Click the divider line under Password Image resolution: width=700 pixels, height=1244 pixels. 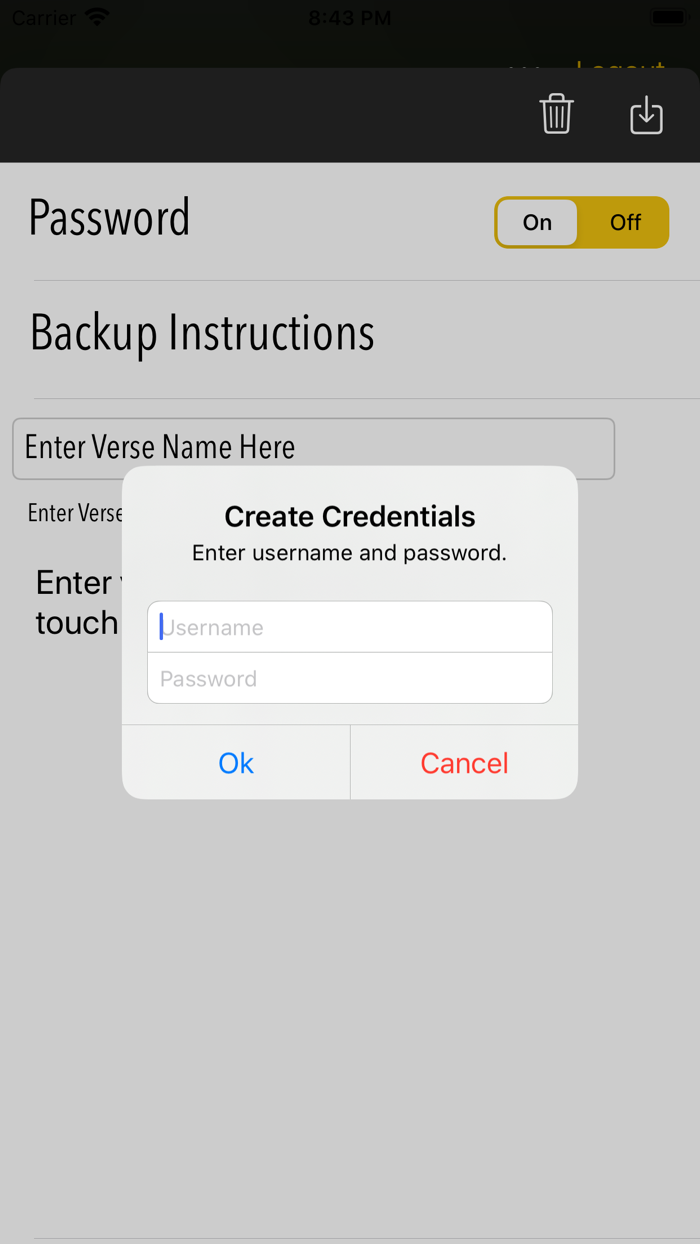pos(350,272)
